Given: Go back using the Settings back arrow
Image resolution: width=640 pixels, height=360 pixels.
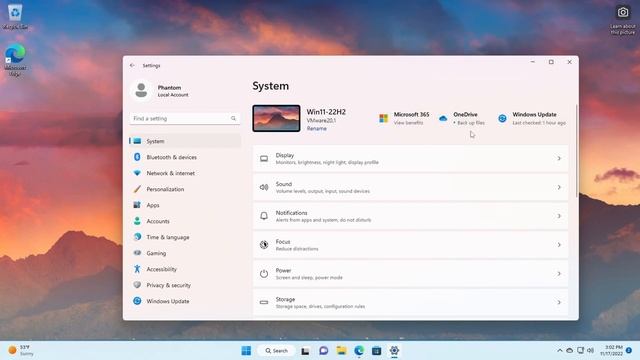Looking at the screenshot, I should pos(132,65).
